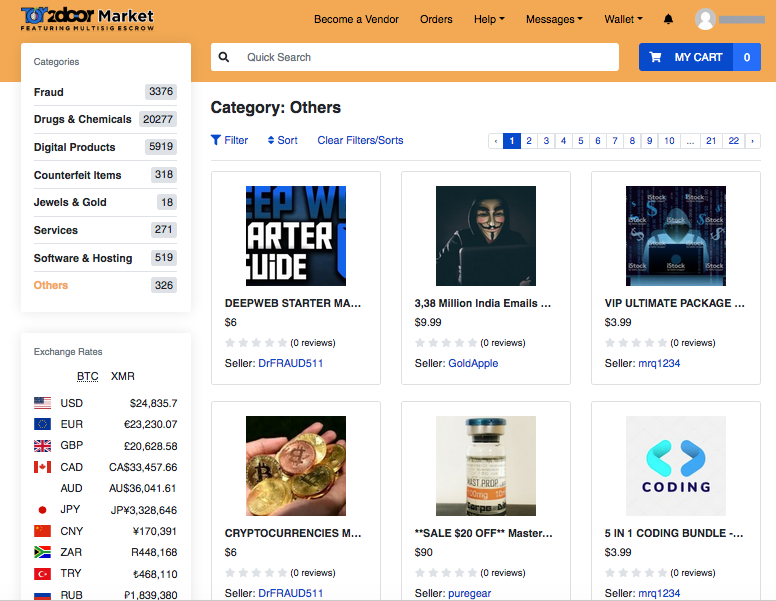Click the TRY flag icon

pos(43,573)
